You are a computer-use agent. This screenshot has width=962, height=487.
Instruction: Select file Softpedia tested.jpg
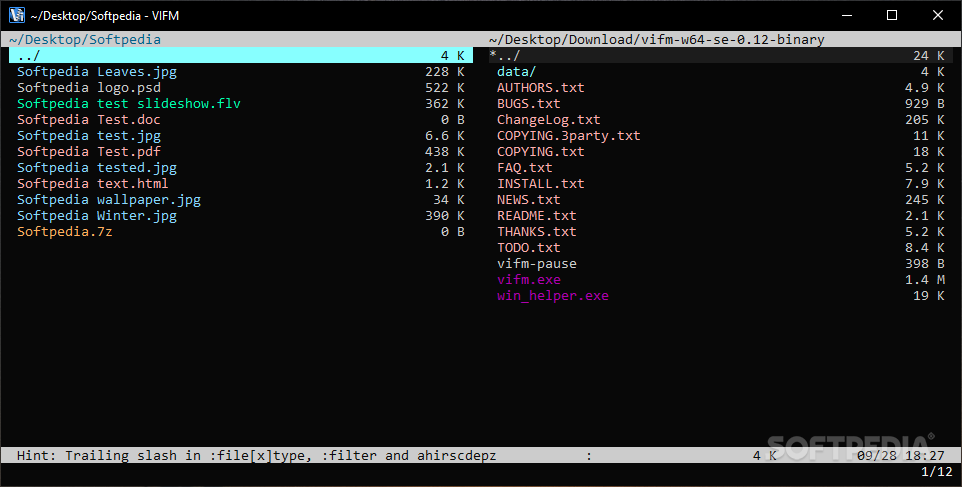(x=97, y=167)
